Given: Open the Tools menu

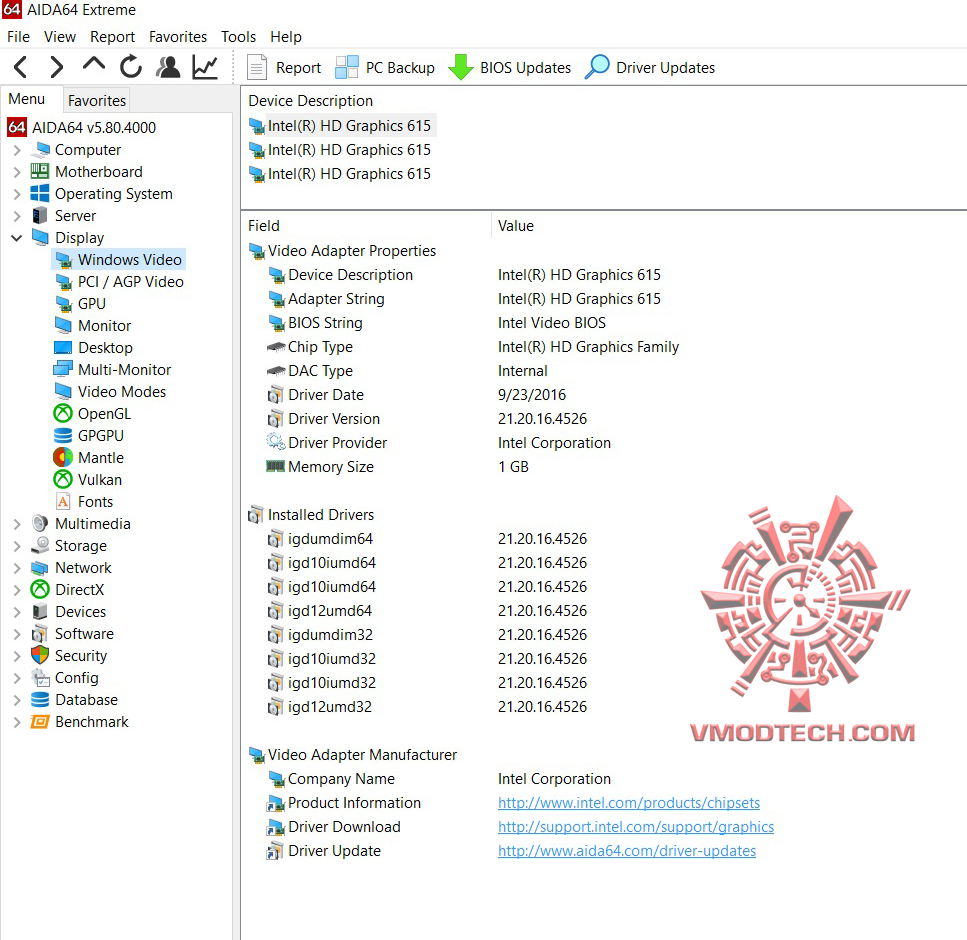Looking at the screenshot, I should click(238, 37).
